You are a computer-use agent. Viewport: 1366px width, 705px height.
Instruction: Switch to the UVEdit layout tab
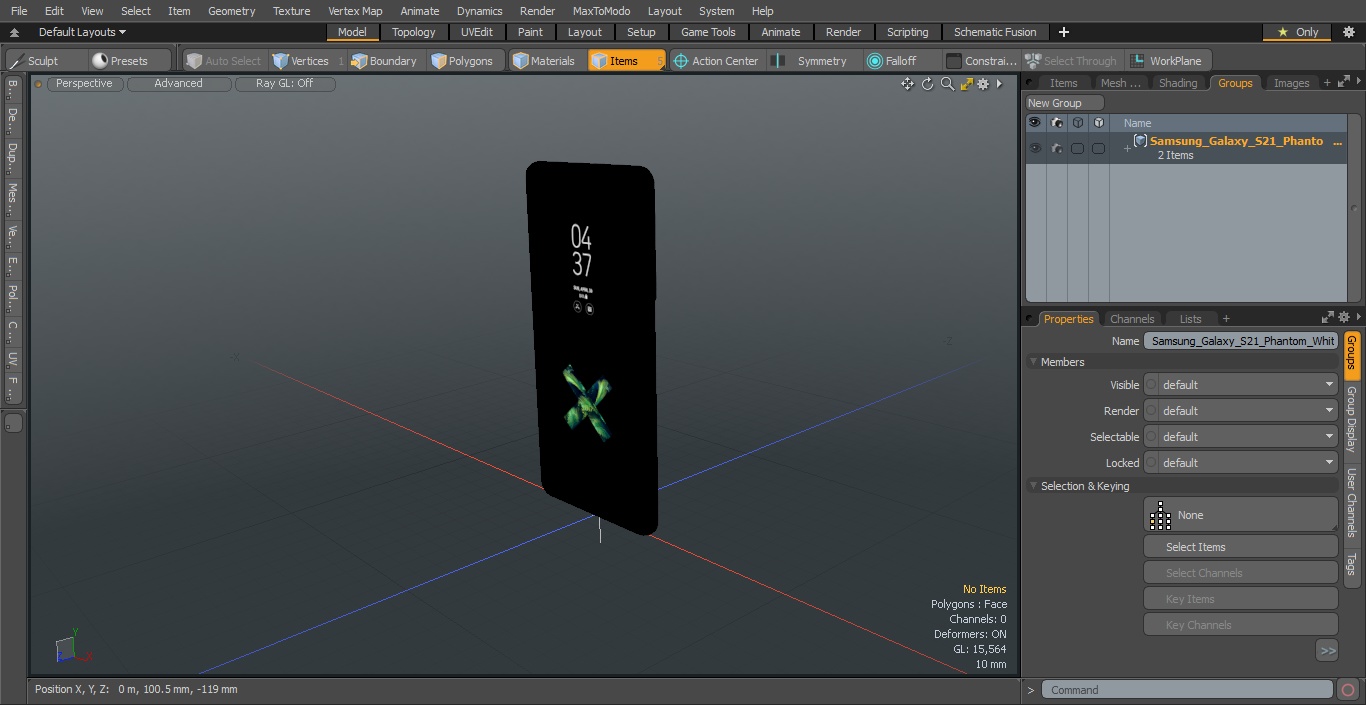coord(477,32)
